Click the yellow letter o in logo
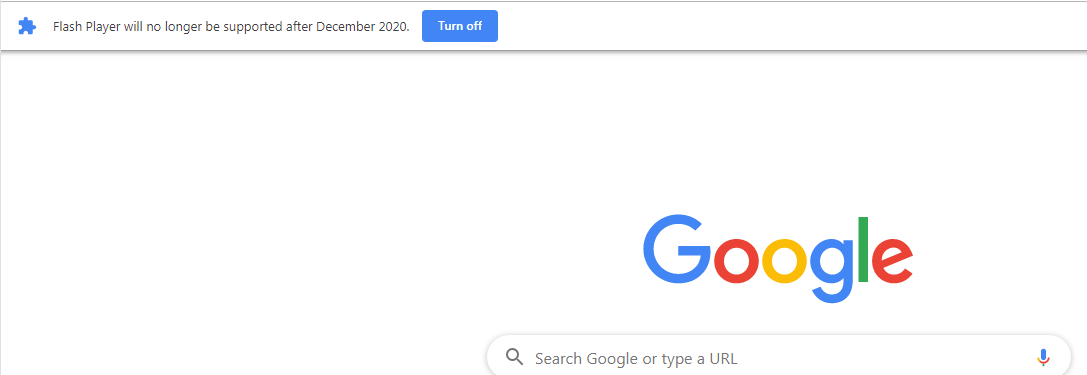The width and height of the screenshot is (1087, 375). pos(785,259)
